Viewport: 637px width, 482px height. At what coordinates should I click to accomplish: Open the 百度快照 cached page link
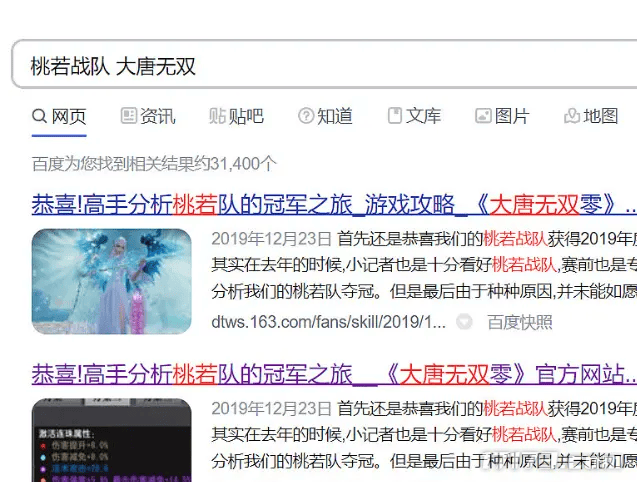click(520, 322)
